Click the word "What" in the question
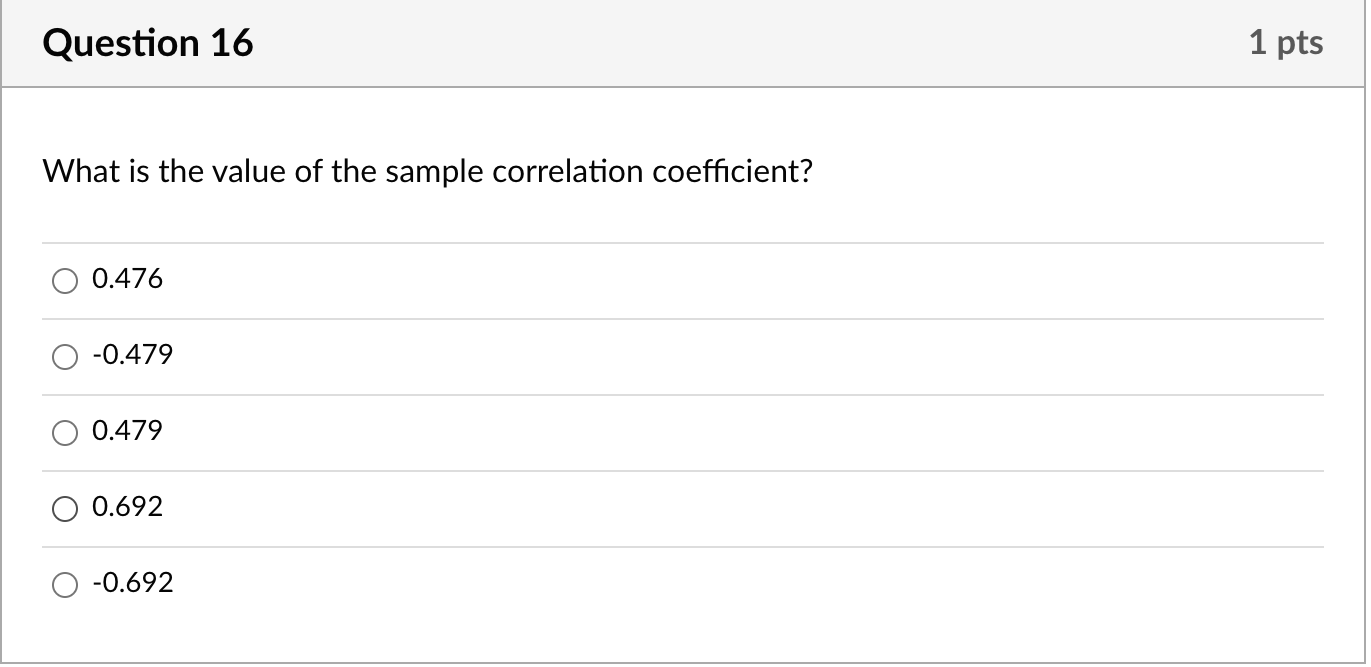1371x667 pixels. pyautogui.click(x=75, y=173)
